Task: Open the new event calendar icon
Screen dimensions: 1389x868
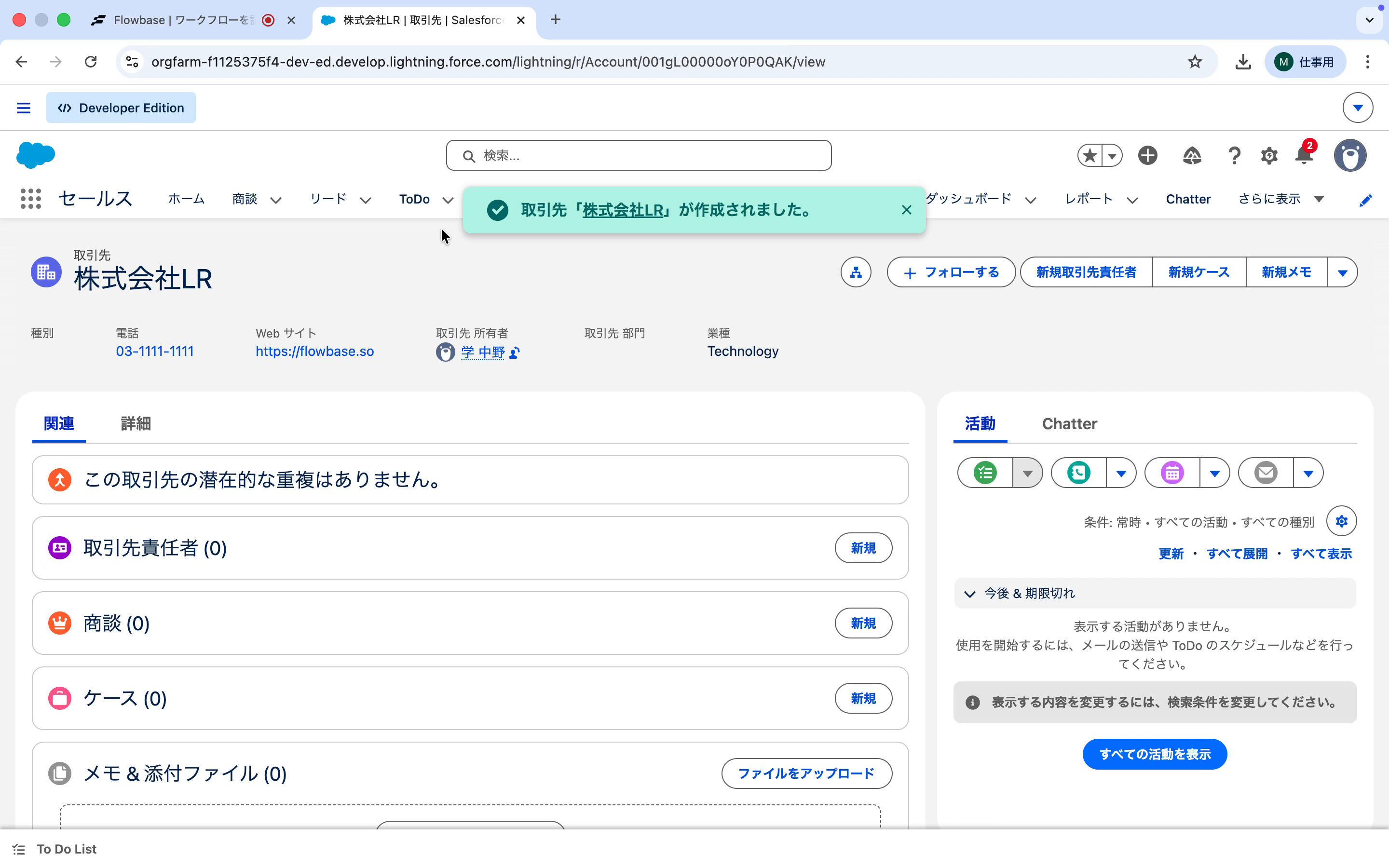Action: click(1172, 472)
